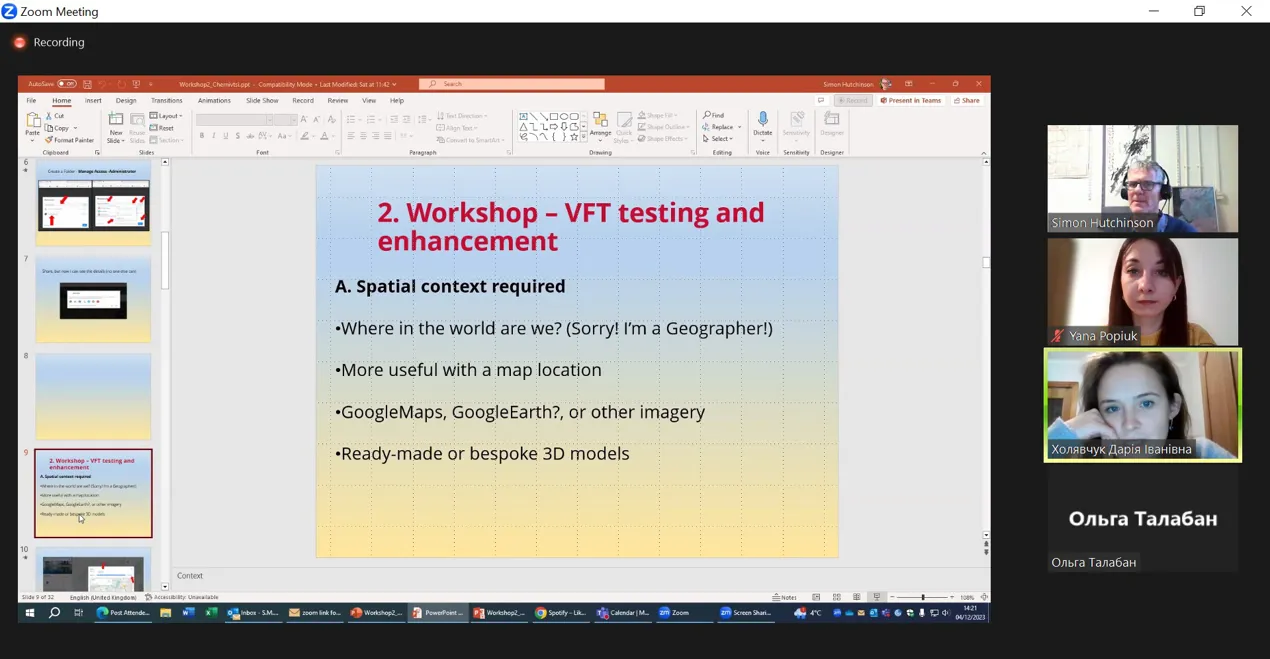Viewport: 1270px width, 659px height.
Task: Adjust the zoom slider in status bar
Action: [x=922, y=597]
